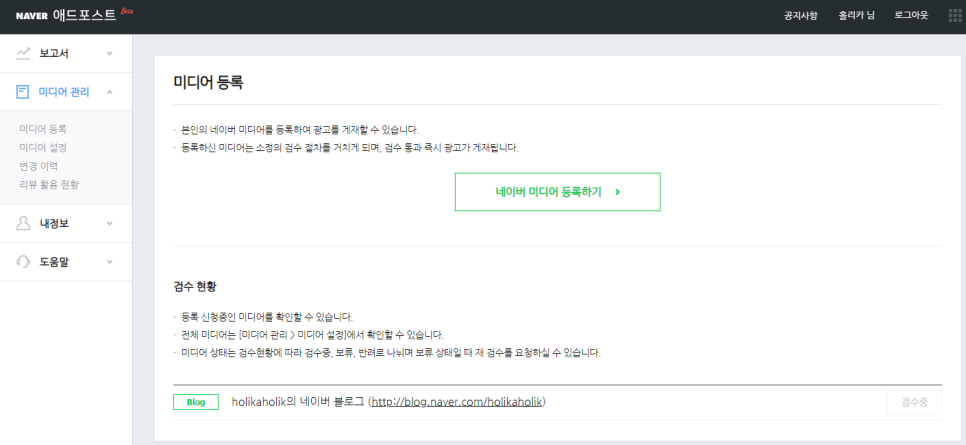Click the 검수중 status button
This screenshot has width=966, height=445.
[914, 402]
